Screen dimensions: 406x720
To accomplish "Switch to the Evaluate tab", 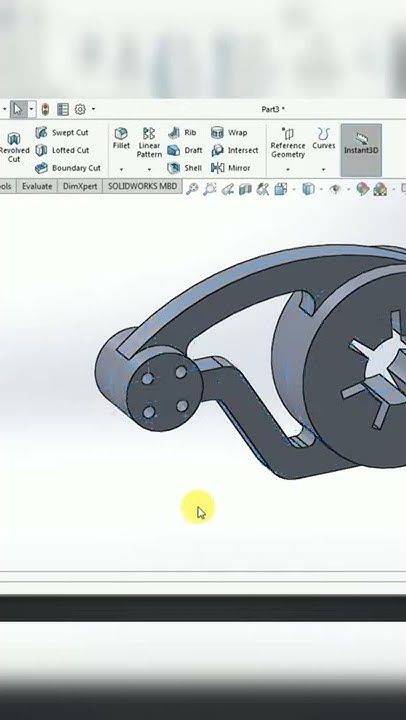I will pyautogui.click(x=37, y=186).
